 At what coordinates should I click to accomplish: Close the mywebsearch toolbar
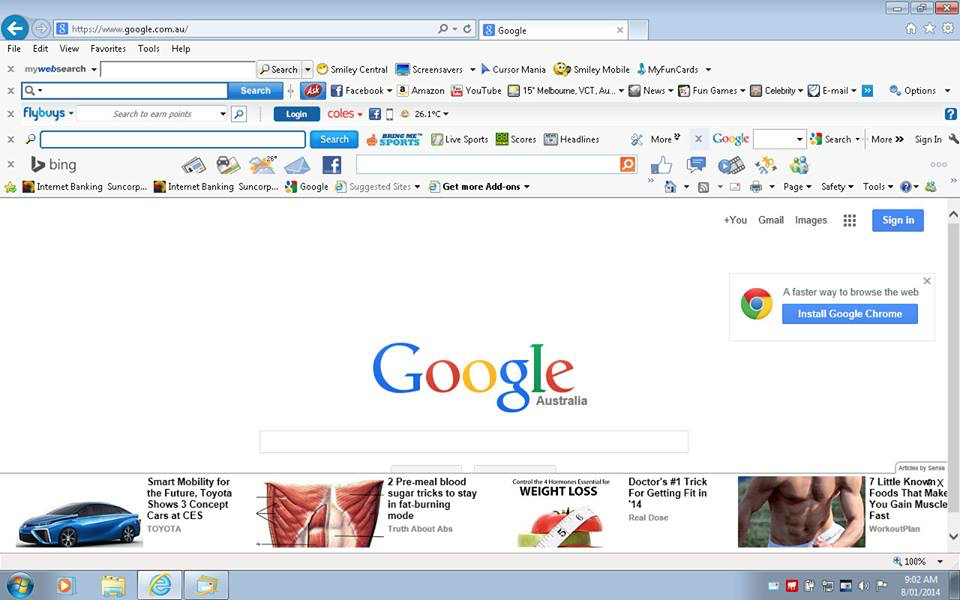[x=10, y=69]
